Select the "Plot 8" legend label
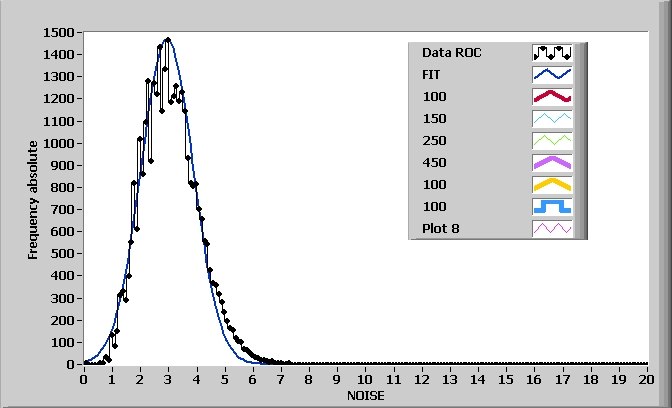 440,229
